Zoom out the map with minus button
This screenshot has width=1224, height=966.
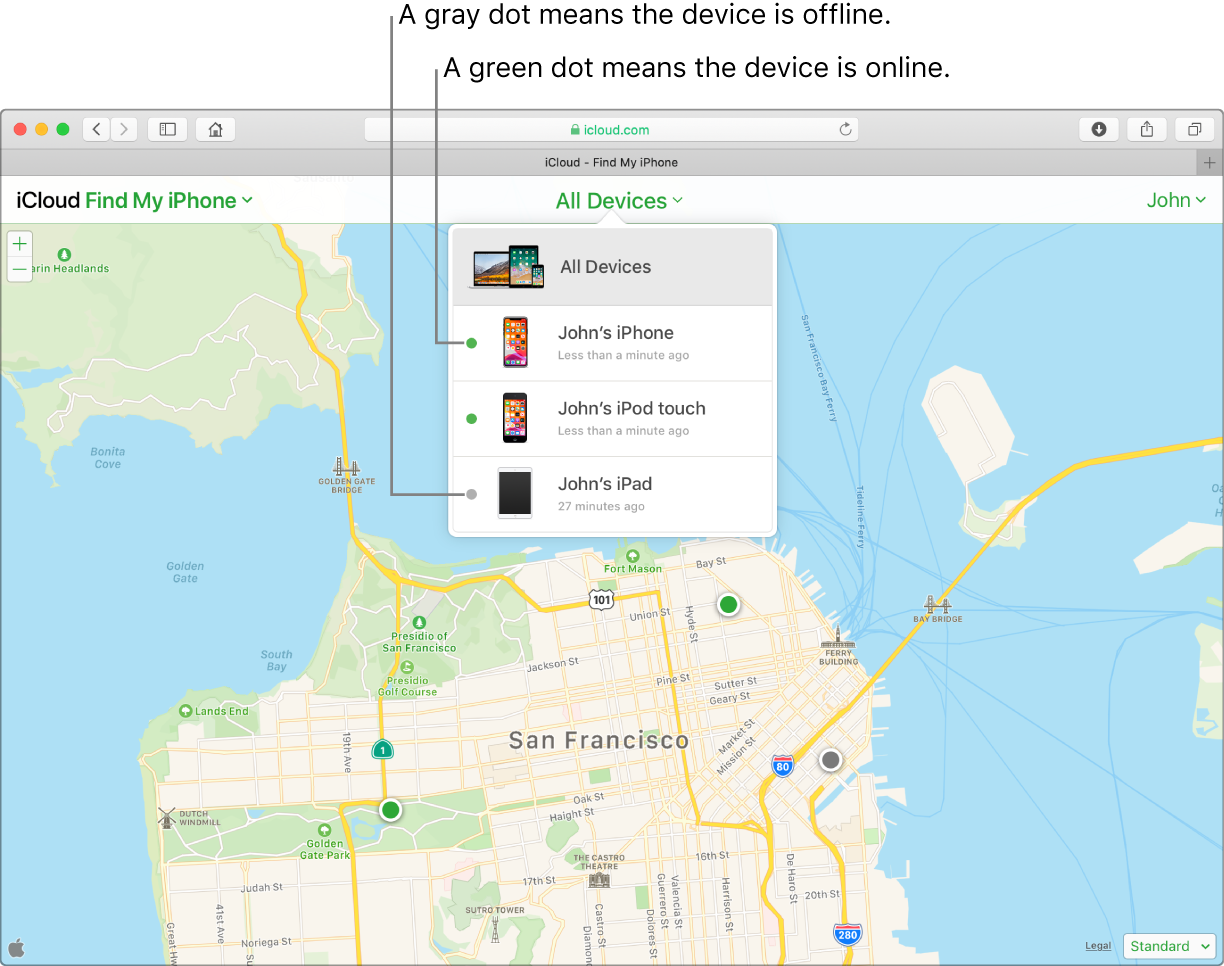[20, 270]
